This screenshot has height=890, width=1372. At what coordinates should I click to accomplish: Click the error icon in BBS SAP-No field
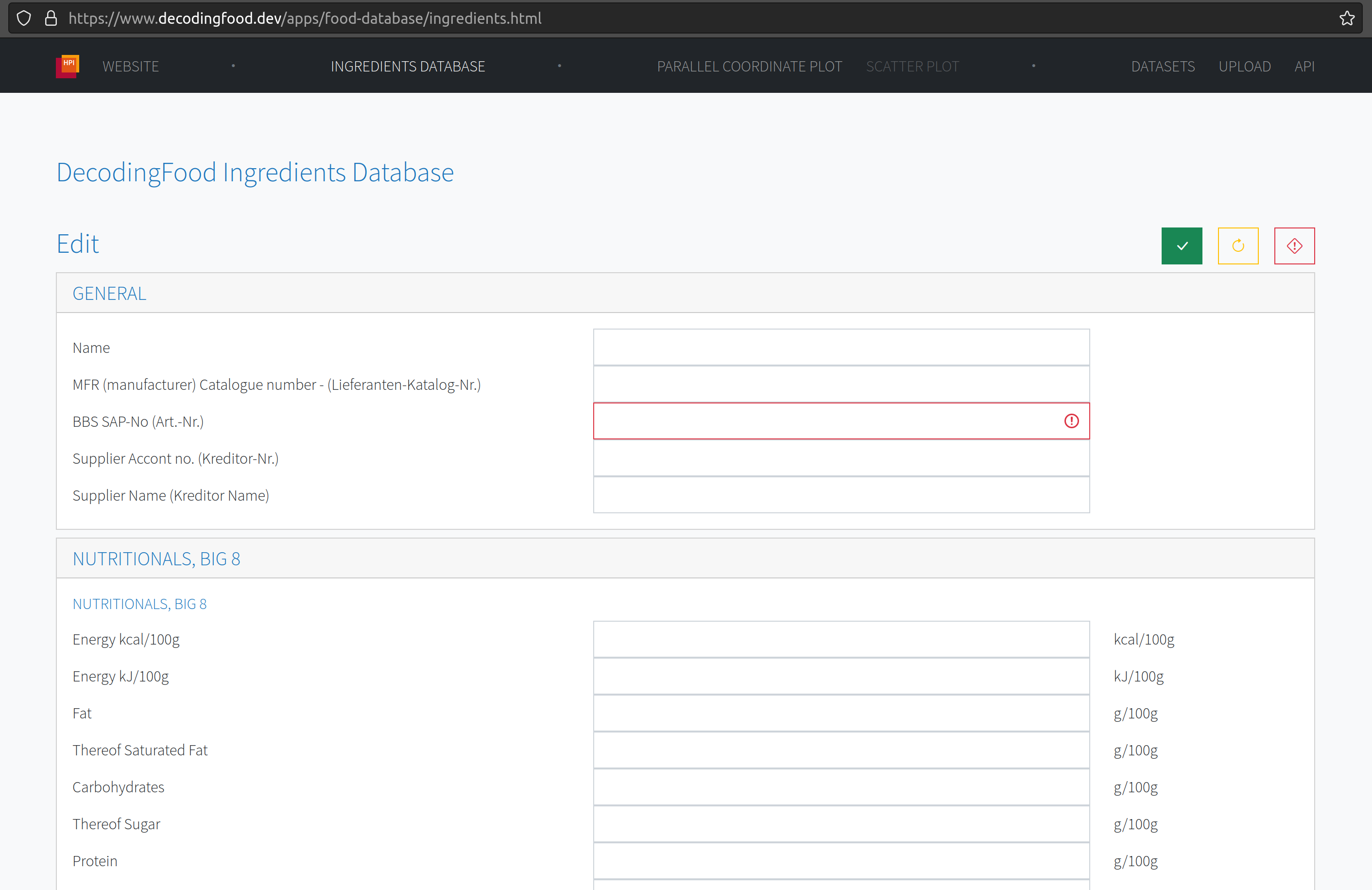click(1071, 421)
